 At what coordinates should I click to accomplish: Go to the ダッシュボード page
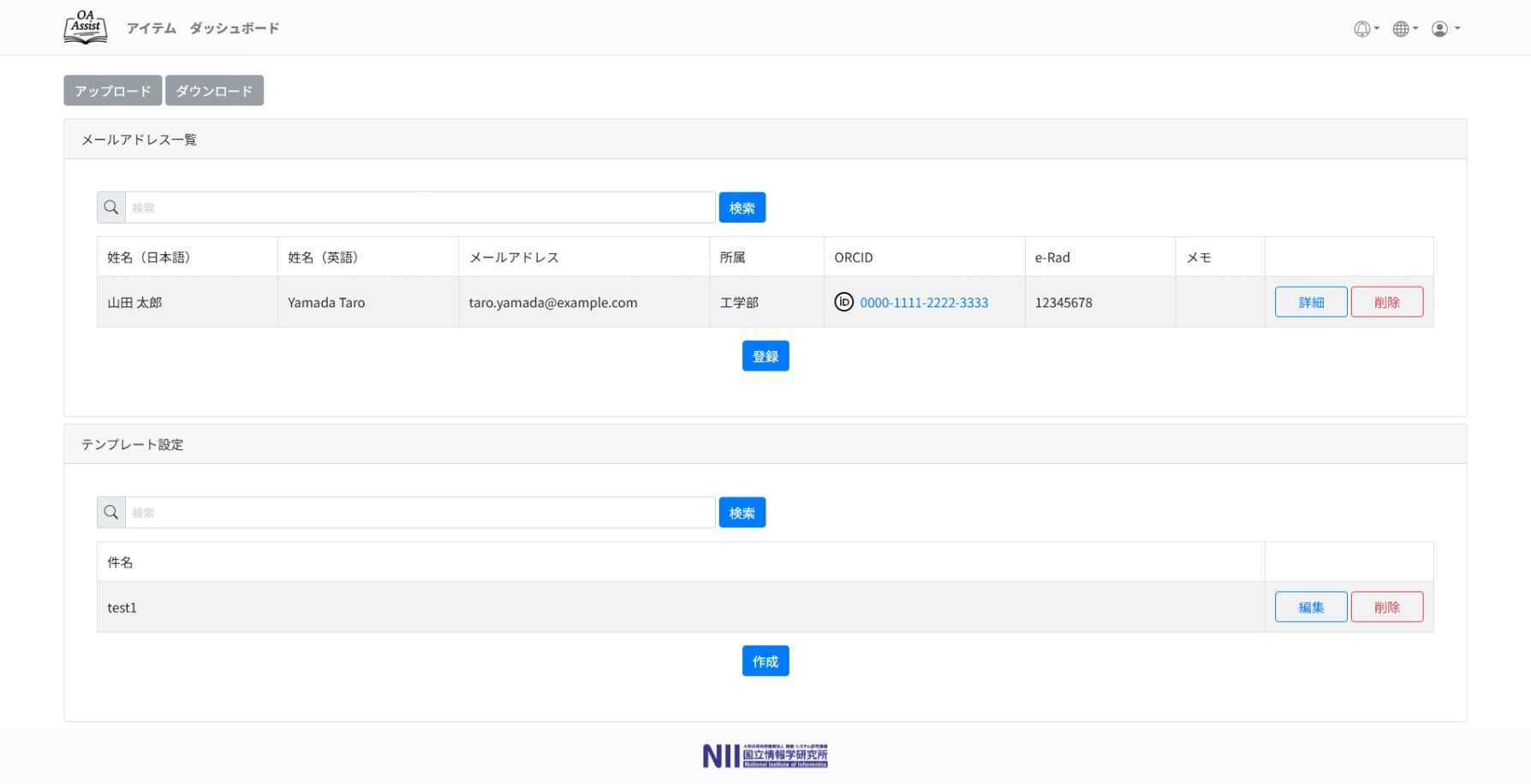point(234,28)
